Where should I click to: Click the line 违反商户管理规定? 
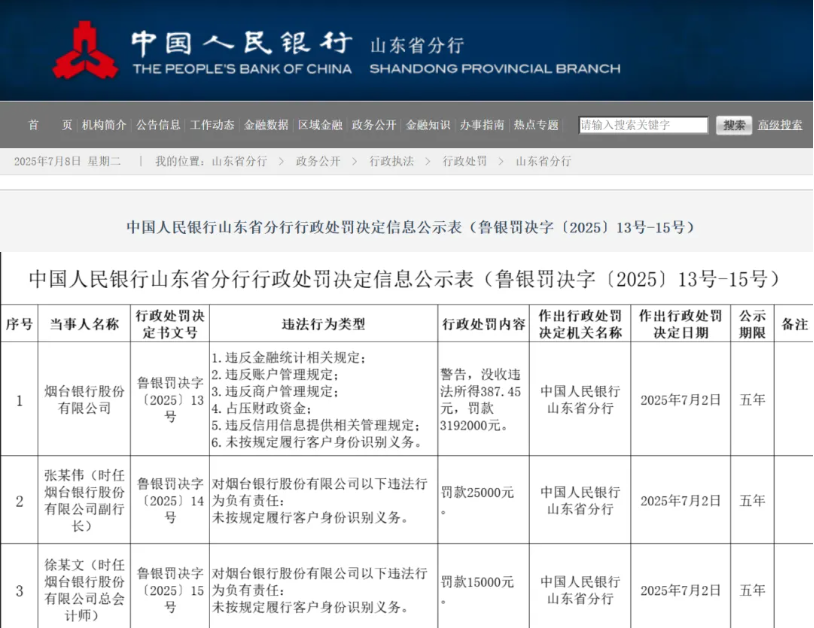(276, 391)
